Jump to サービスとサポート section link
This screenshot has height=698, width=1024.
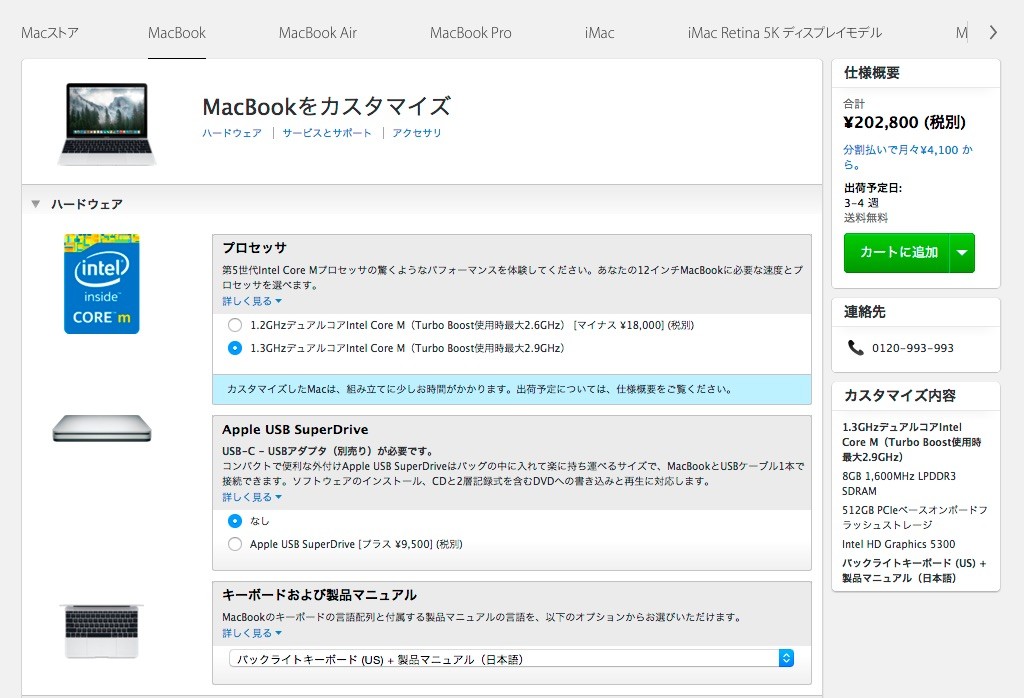click(x=327, y=133)
